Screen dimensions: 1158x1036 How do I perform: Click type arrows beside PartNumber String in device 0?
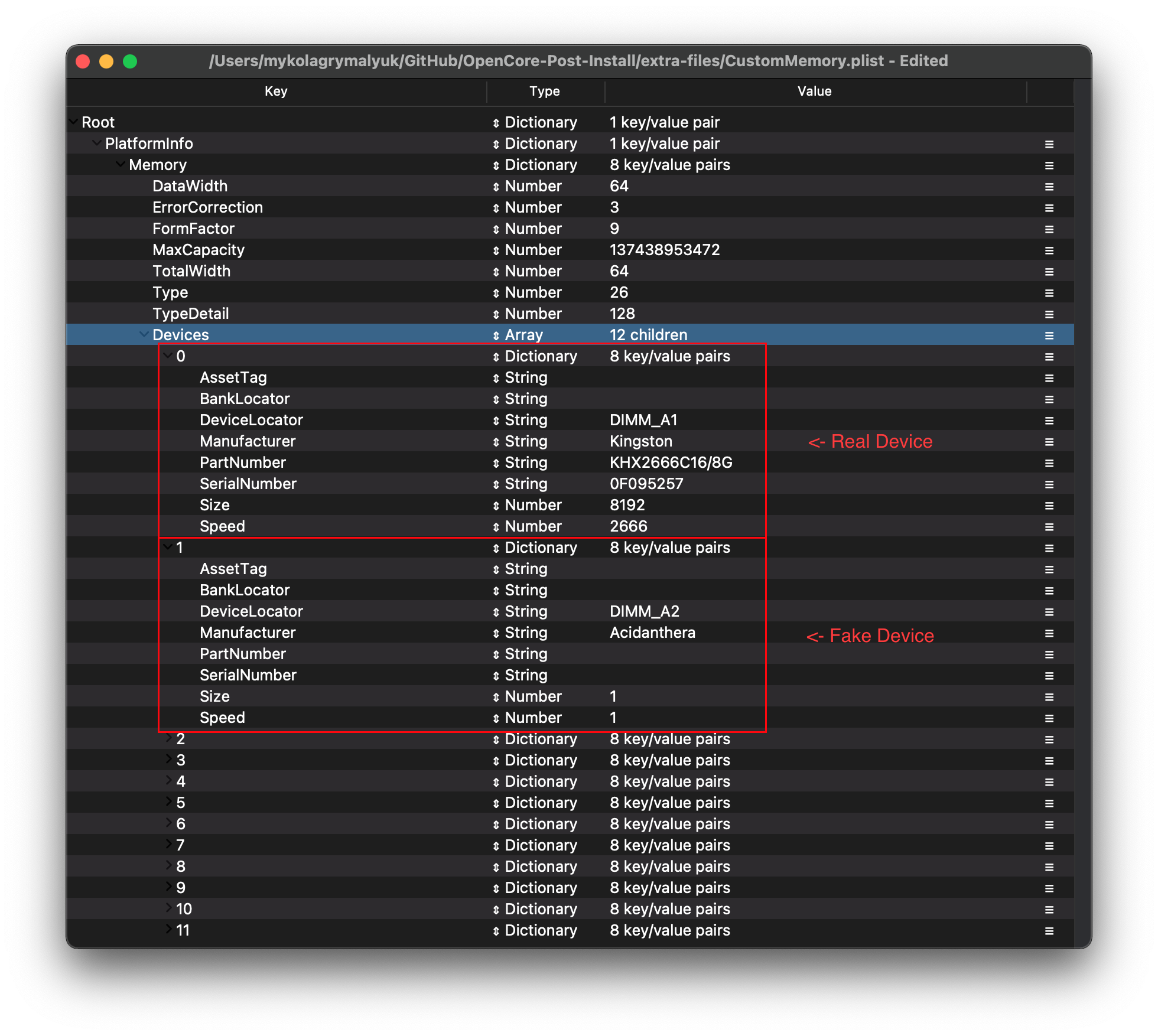coord(496,463)
